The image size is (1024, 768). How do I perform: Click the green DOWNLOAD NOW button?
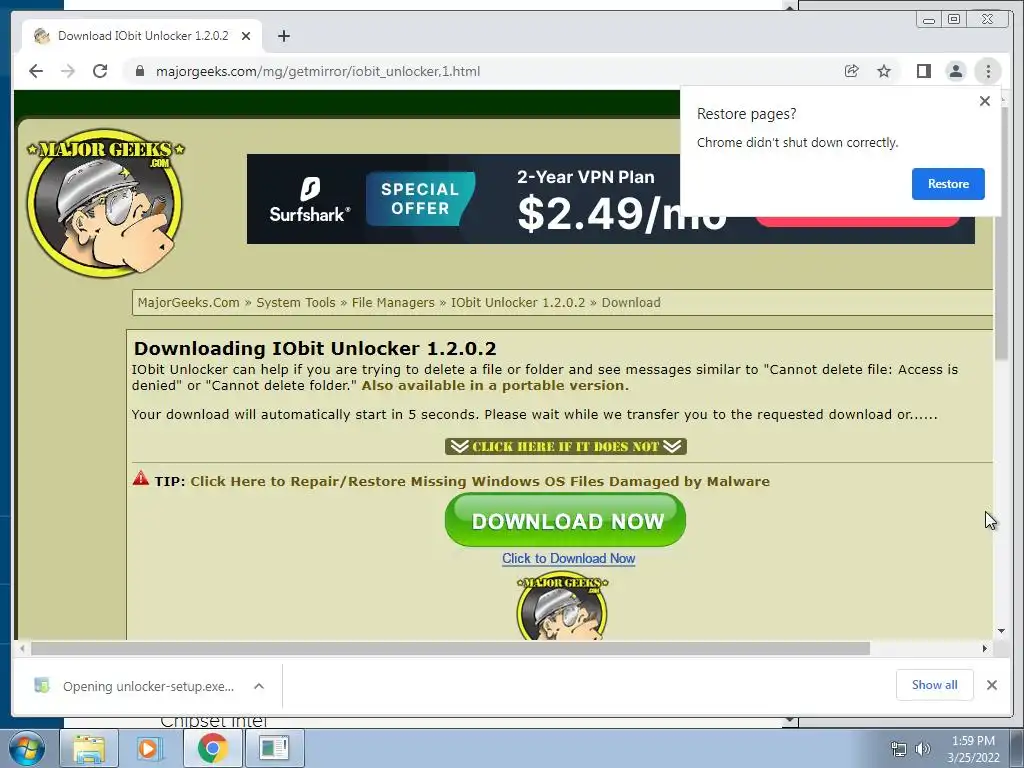[x=566, y=520]
